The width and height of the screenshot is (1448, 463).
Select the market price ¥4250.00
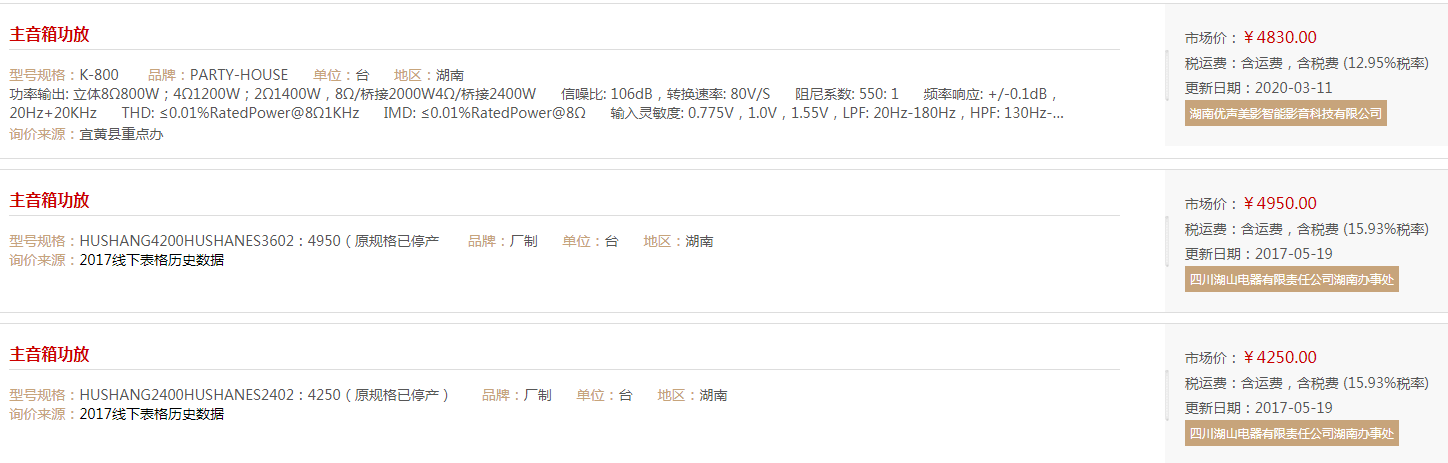[x=1280, y=357]
